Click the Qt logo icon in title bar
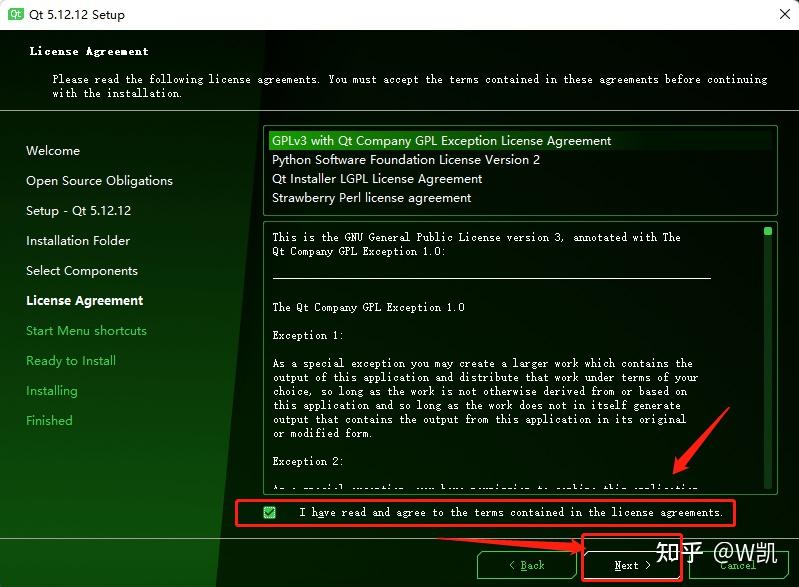Screen dimensions: 799x587 point(15,14)
